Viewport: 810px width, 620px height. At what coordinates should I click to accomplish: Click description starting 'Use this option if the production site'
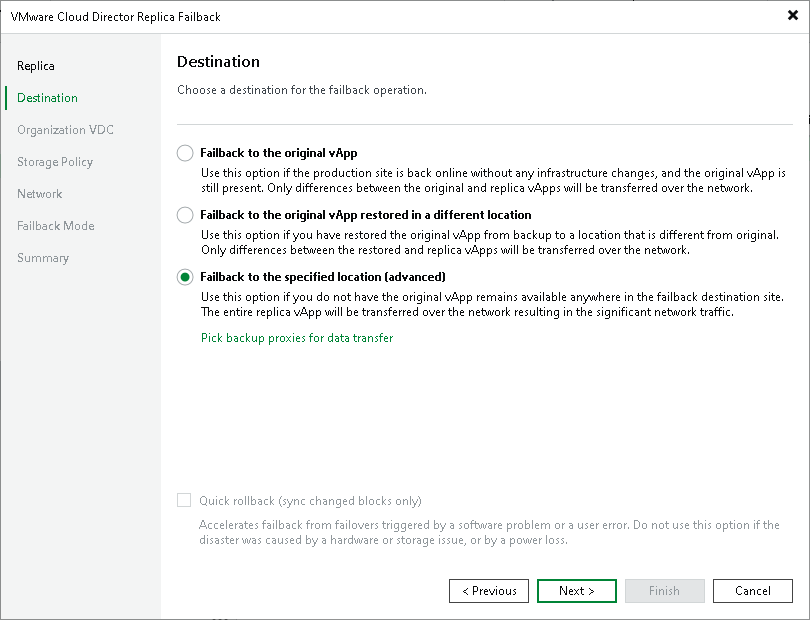(493, 180)
